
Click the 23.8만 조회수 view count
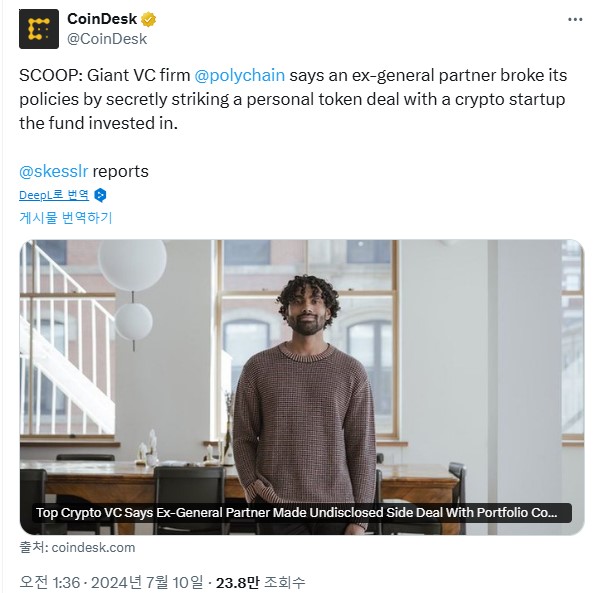point(261,583)
